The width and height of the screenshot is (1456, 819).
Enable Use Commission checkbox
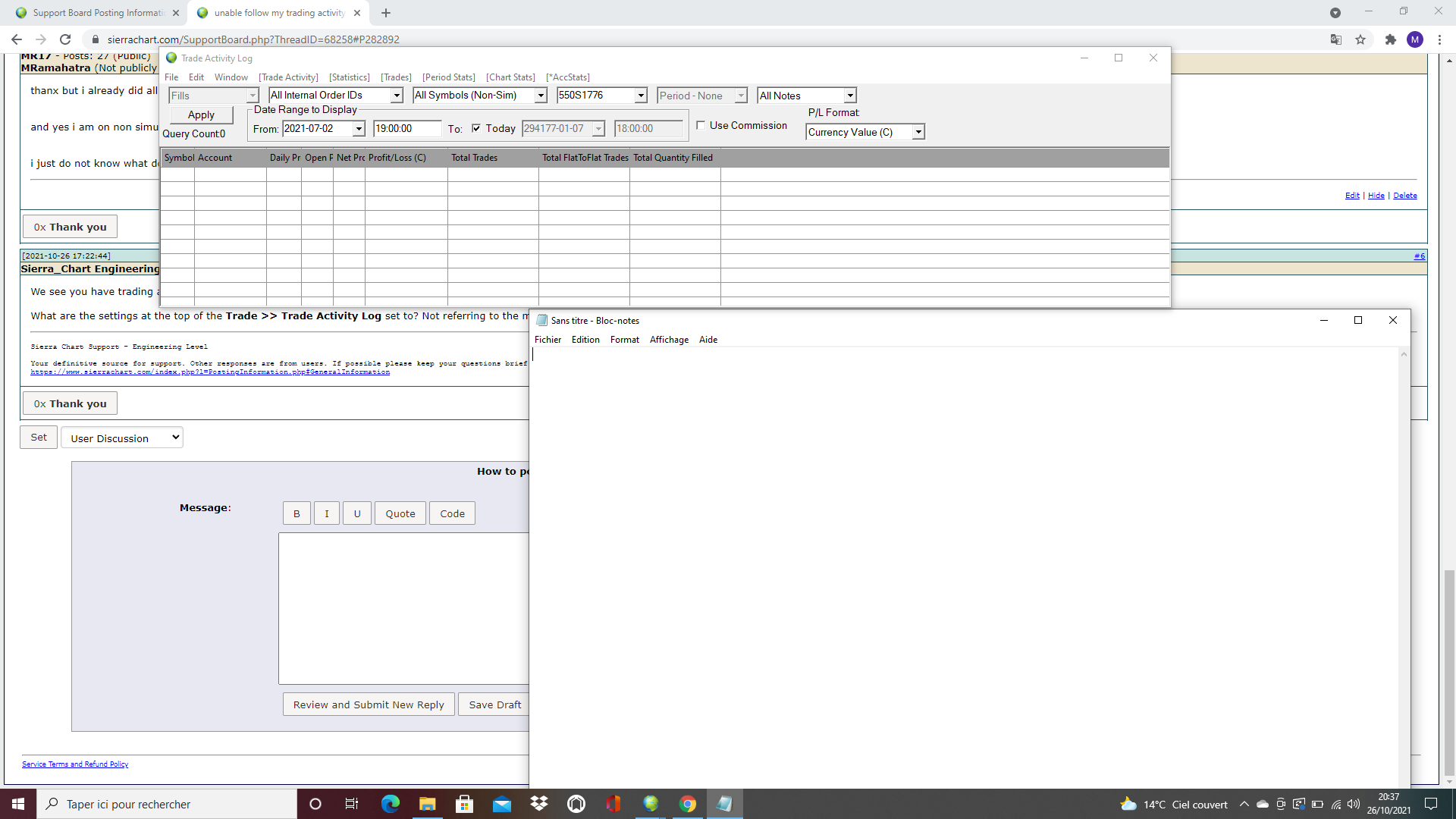(701, 126)
